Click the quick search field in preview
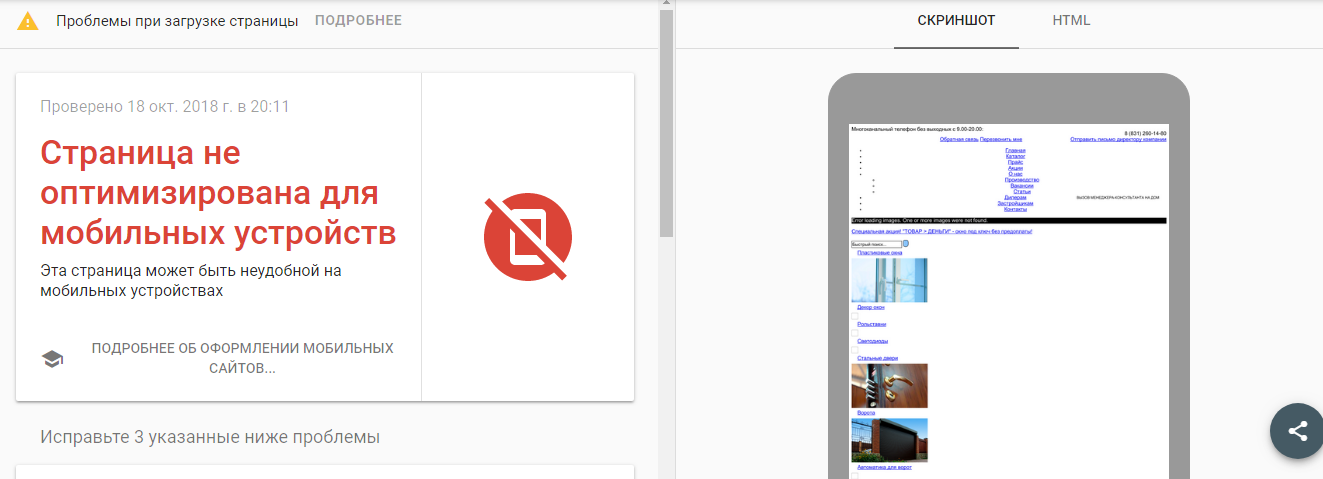 point(875,243)
